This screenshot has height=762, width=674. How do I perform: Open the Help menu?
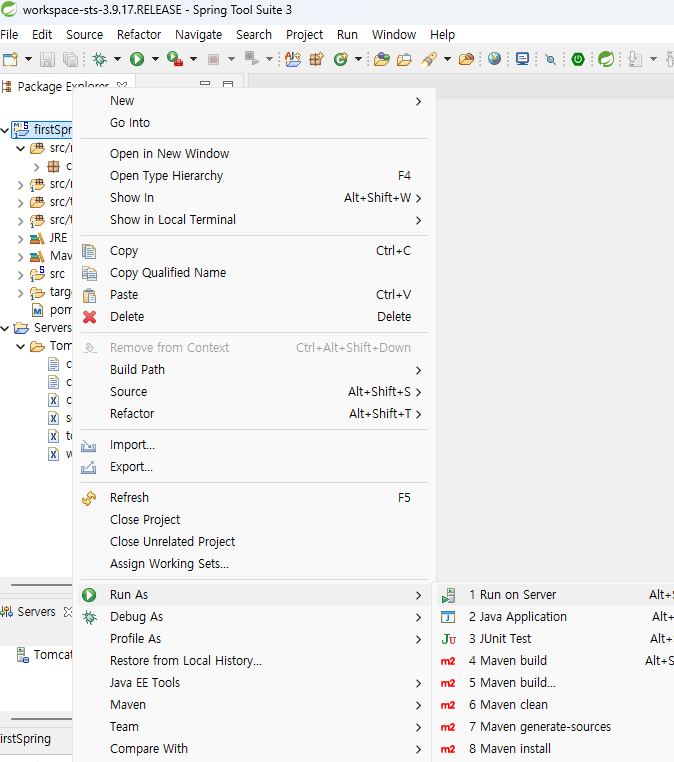442,35
